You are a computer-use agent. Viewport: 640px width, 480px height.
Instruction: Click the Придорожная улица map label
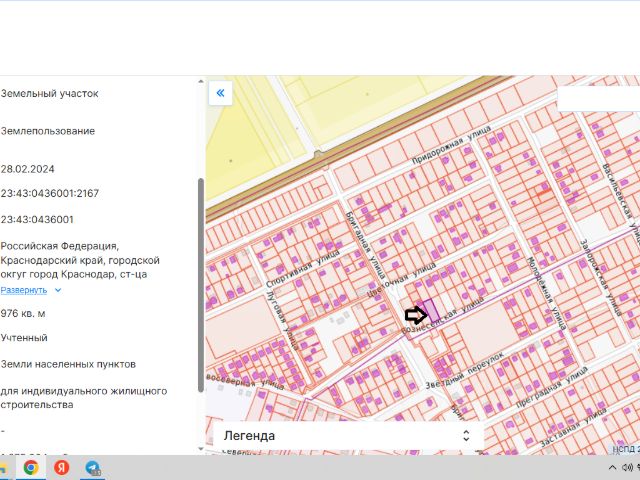click(x=451, y=145)
